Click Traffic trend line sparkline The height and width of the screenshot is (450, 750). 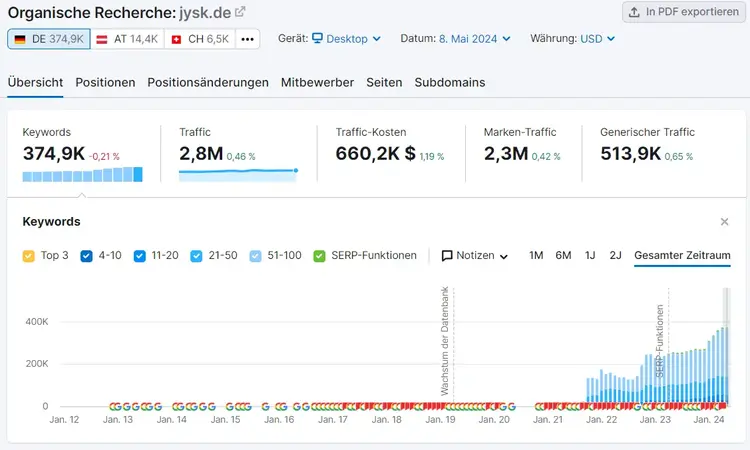pyautogui.click(x=238, y=174)
